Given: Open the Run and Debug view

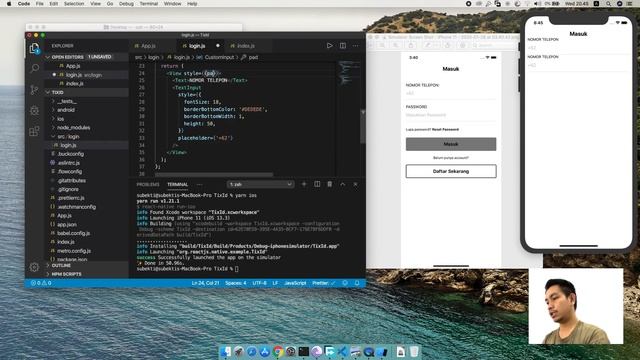Looking at the screenshot, I should tap(35, 110).
